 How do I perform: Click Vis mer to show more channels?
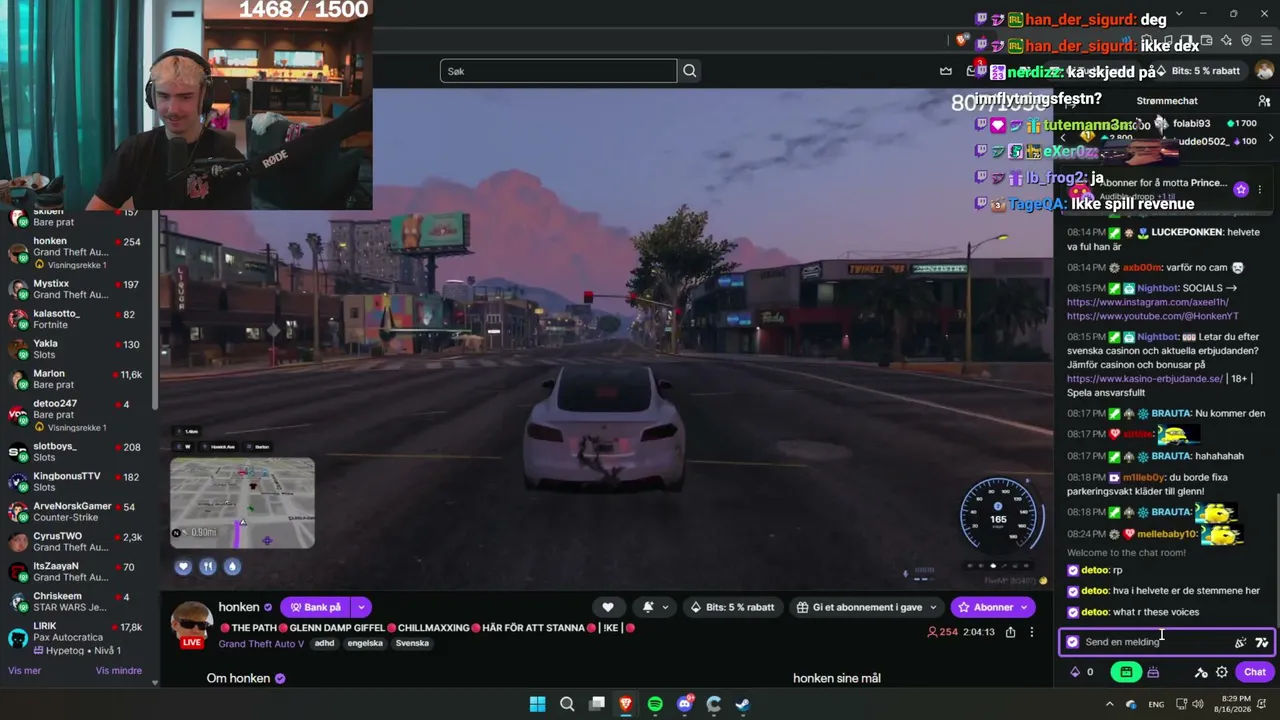coord(25,671)
